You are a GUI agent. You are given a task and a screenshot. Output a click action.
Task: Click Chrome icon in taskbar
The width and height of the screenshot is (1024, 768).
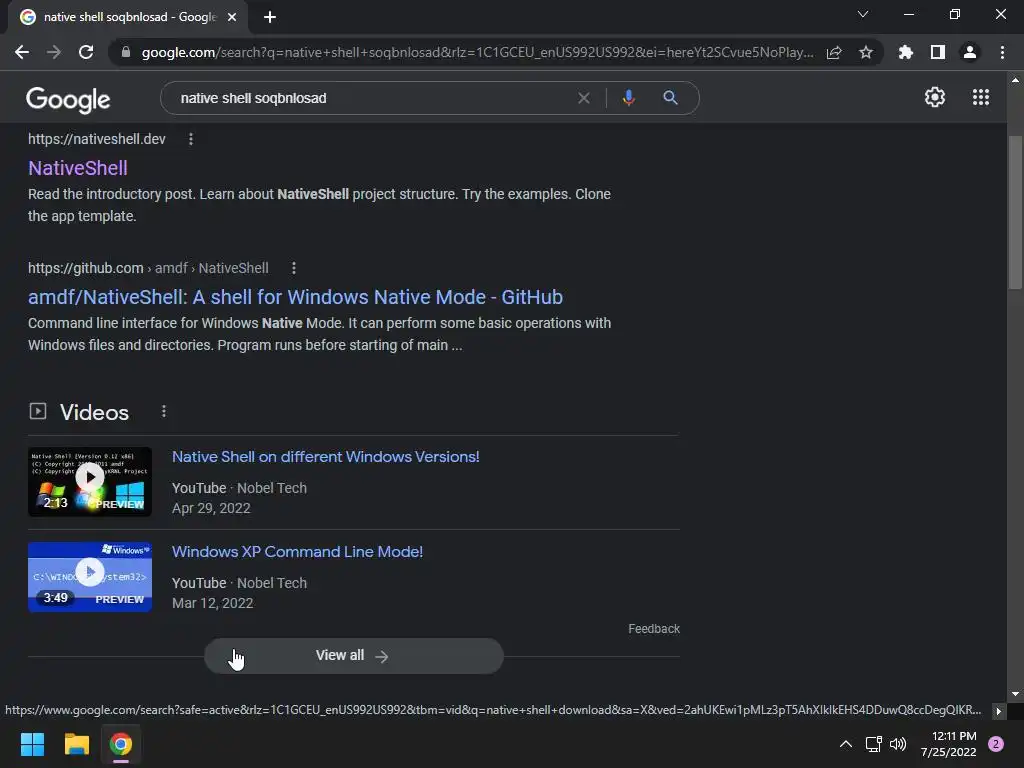point(121,744)
